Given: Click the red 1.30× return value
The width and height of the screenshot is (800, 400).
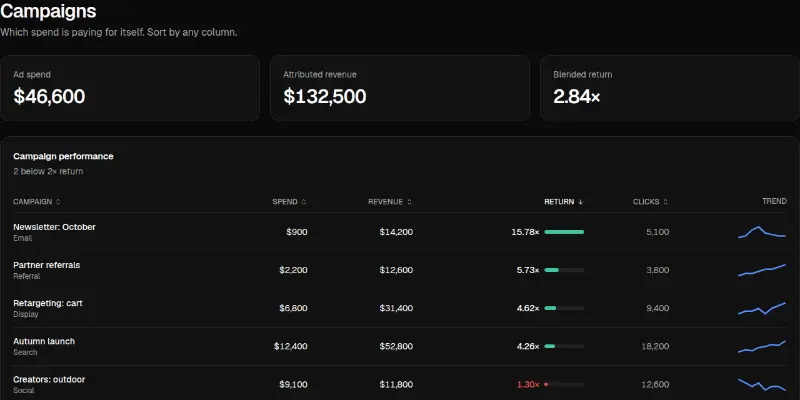Looking at the screenshot, I should pos(528,384).
